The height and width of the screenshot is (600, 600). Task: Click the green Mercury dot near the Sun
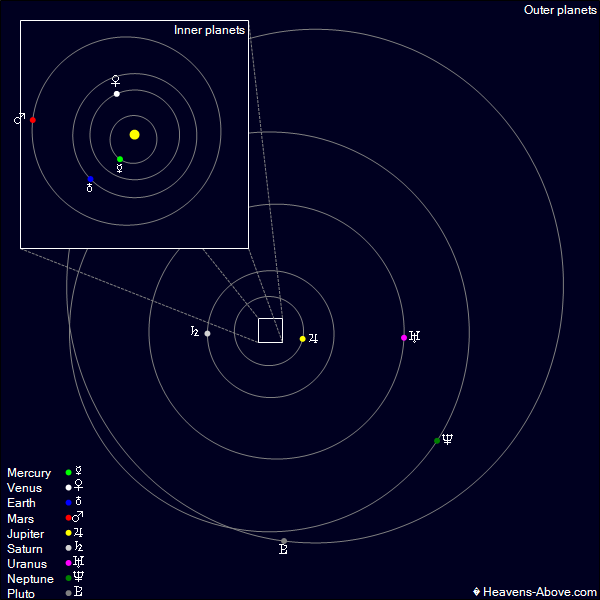[120, 159]
